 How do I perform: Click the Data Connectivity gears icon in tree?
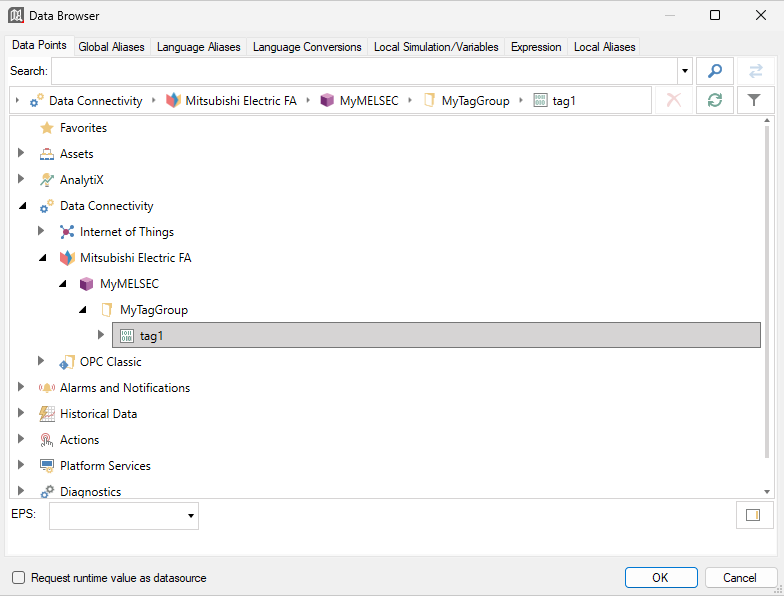tap(47, 206)
